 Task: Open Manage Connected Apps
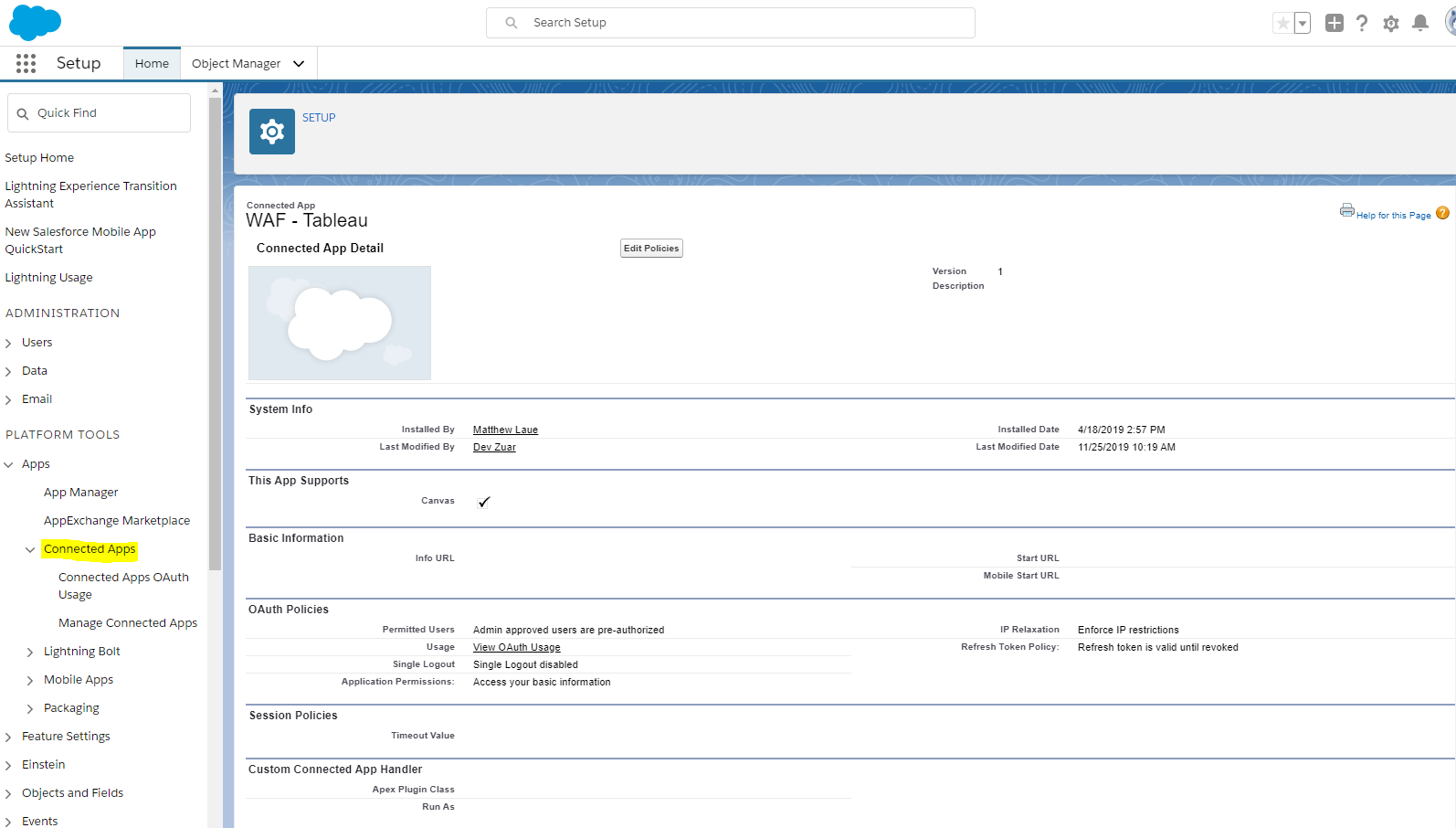tap(128, 623)
